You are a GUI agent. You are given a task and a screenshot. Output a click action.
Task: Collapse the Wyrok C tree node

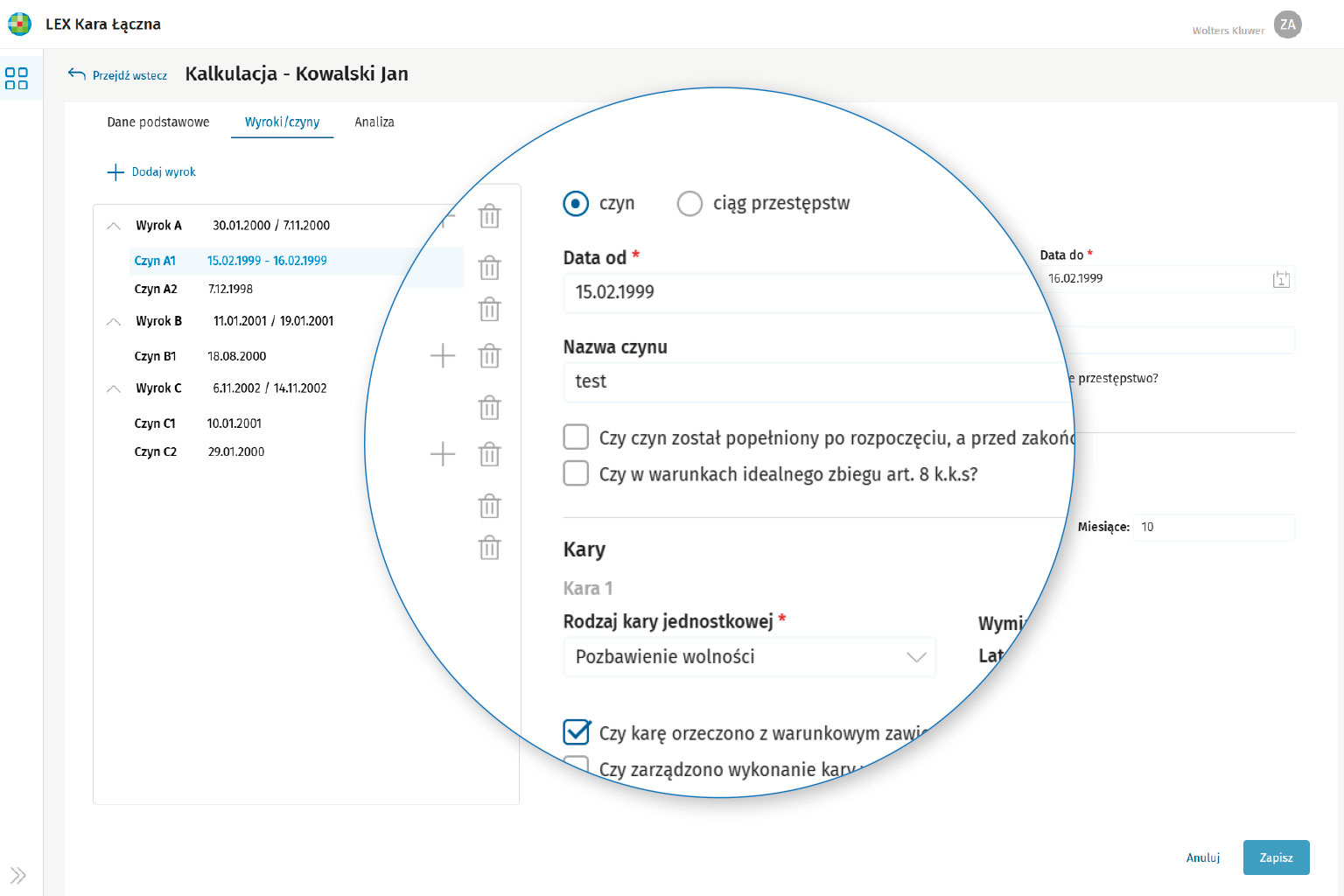coord(114,388)
